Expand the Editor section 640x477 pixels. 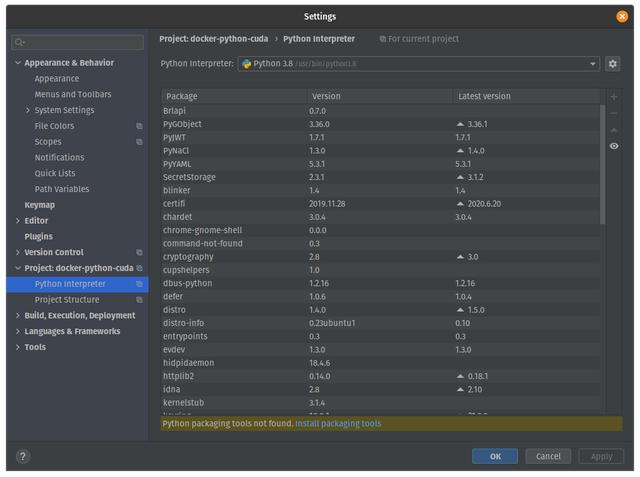(18, 221)
